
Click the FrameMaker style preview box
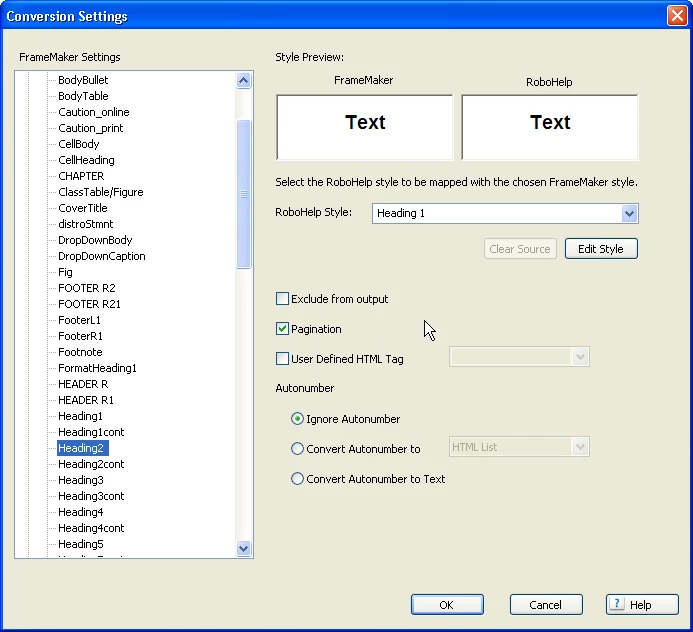tap(365, 127)
